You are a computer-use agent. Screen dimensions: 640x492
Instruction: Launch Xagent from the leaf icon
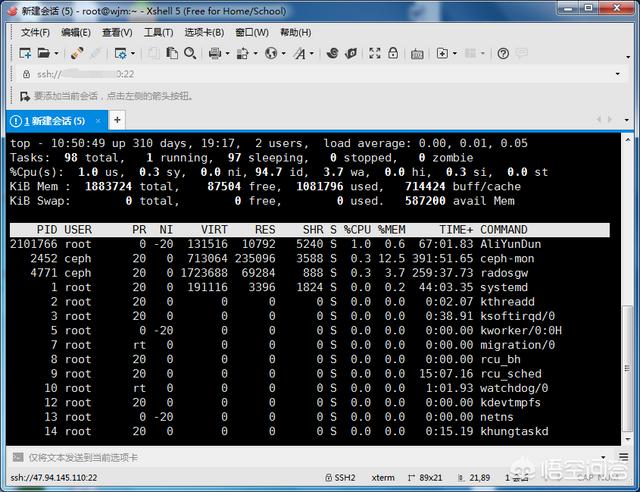coord(351,53)
